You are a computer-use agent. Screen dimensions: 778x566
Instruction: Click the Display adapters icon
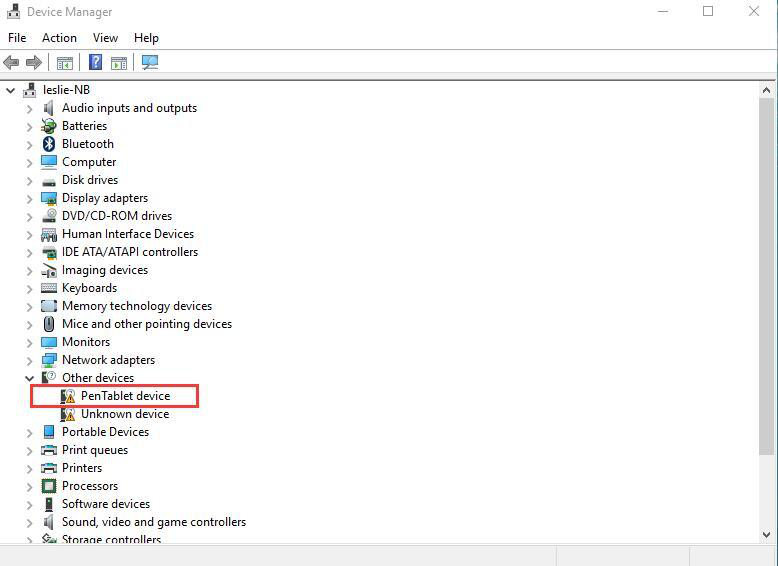(49, 198)
